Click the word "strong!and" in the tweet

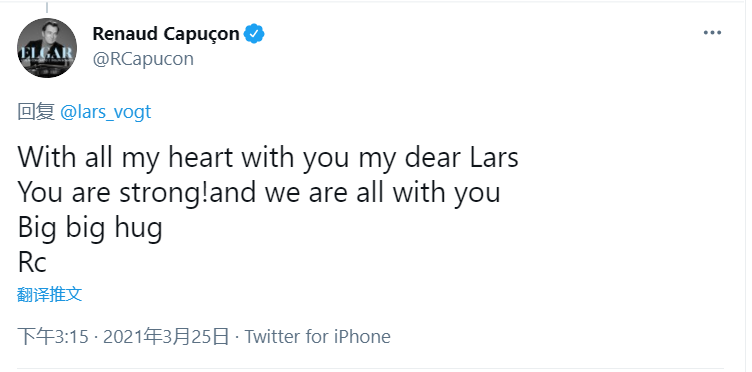coord(187,194)
